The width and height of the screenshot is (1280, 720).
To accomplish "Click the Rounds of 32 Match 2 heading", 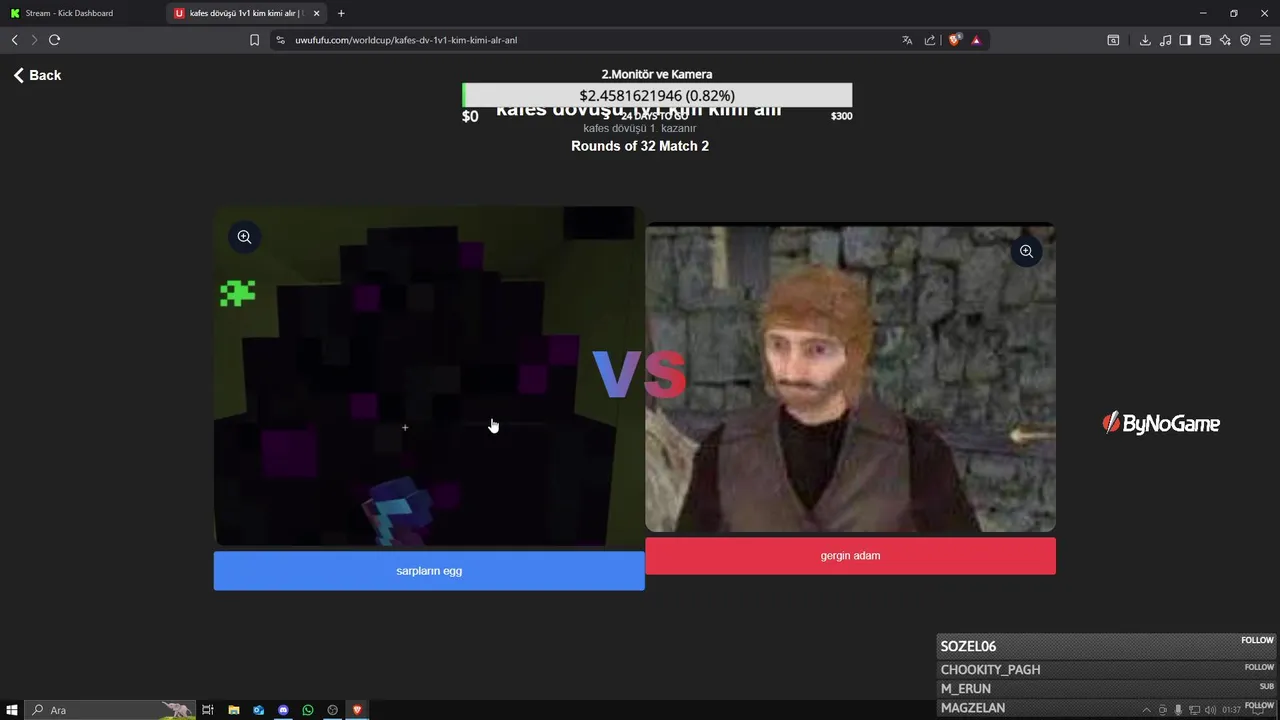I will coord(640,146).
